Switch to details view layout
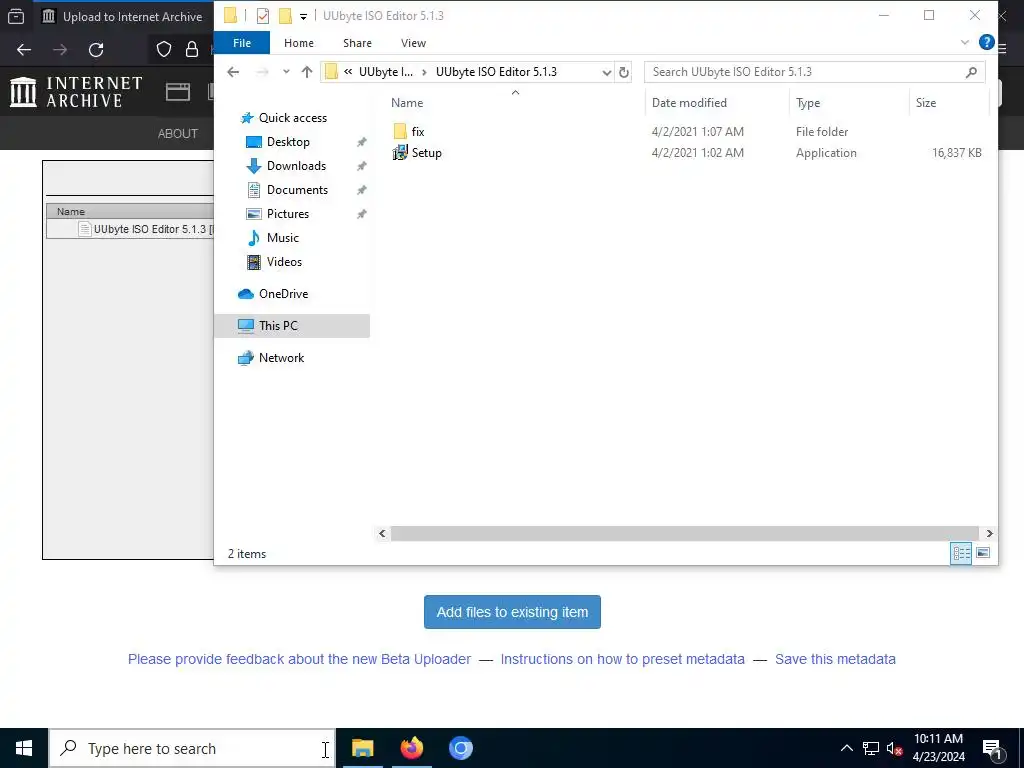This screenshot has height=768, width=1024. pos(961,554)
